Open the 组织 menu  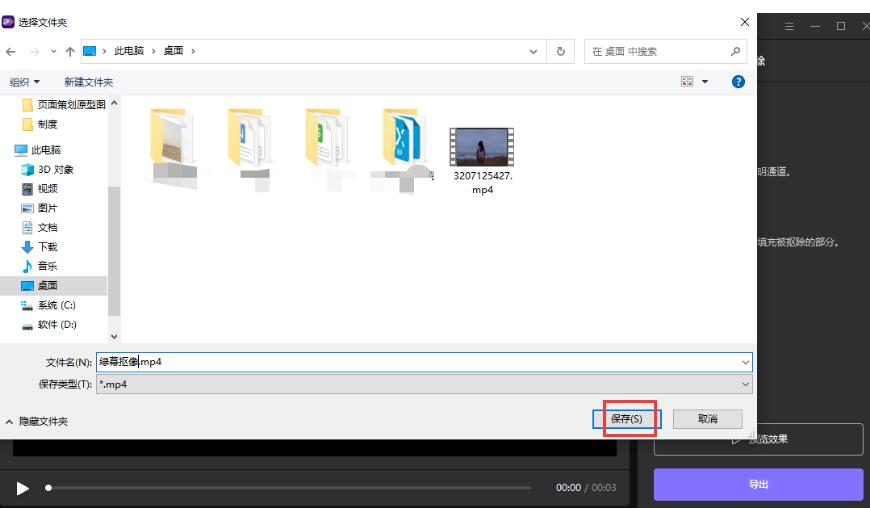click(x=24, y=82)
